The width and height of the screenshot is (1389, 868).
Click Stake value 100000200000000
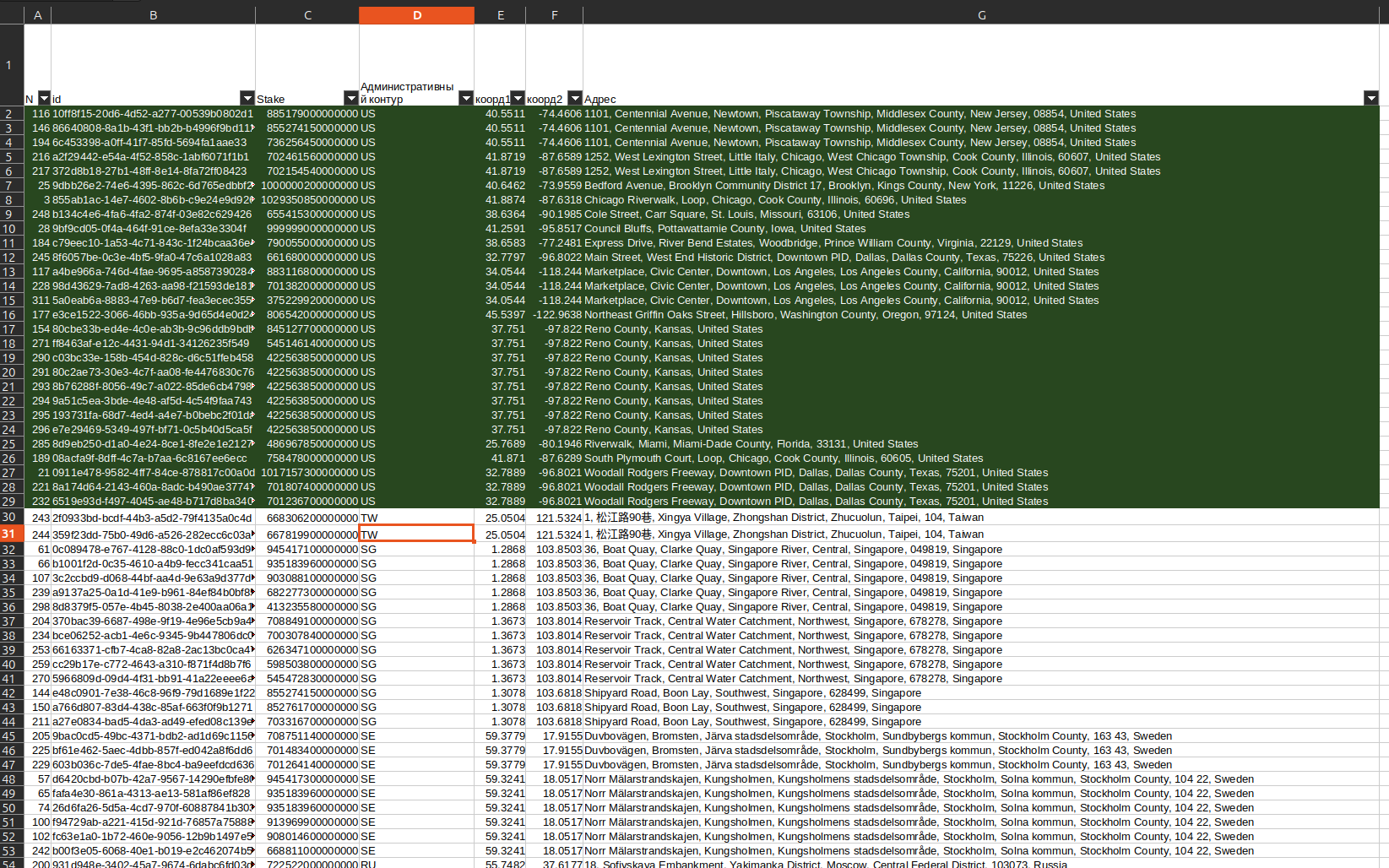click(x=307, y=185)
